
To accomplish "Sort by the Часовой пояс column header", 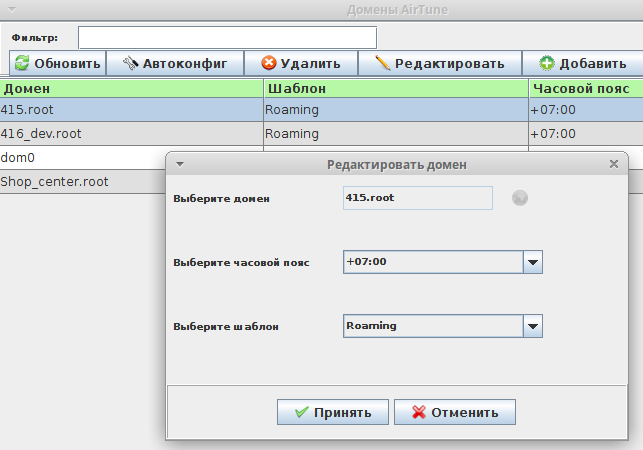I will [586, 89].
